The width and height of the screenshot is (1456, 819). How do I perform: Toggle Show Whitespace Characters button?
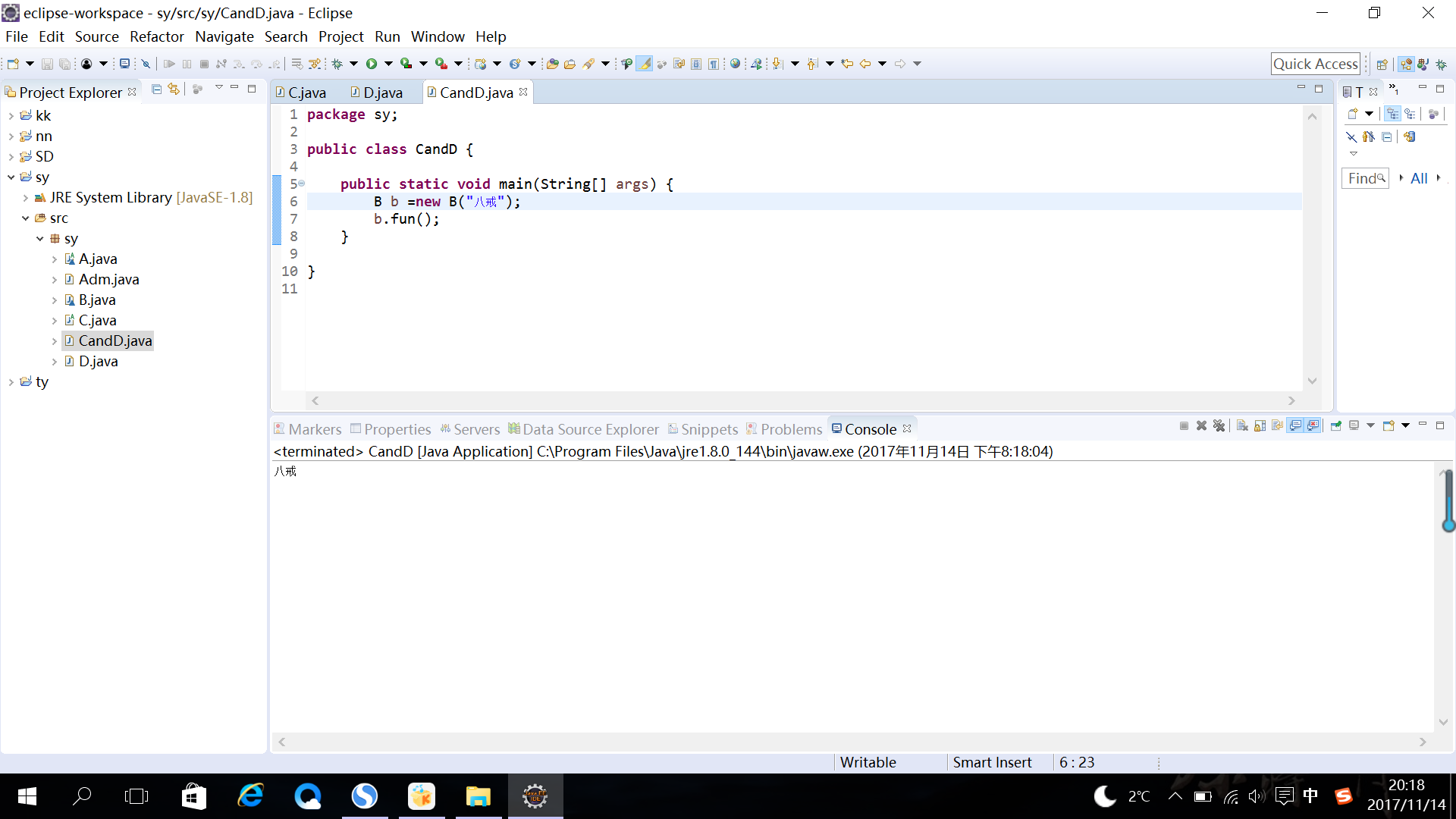tap(714, 64)
